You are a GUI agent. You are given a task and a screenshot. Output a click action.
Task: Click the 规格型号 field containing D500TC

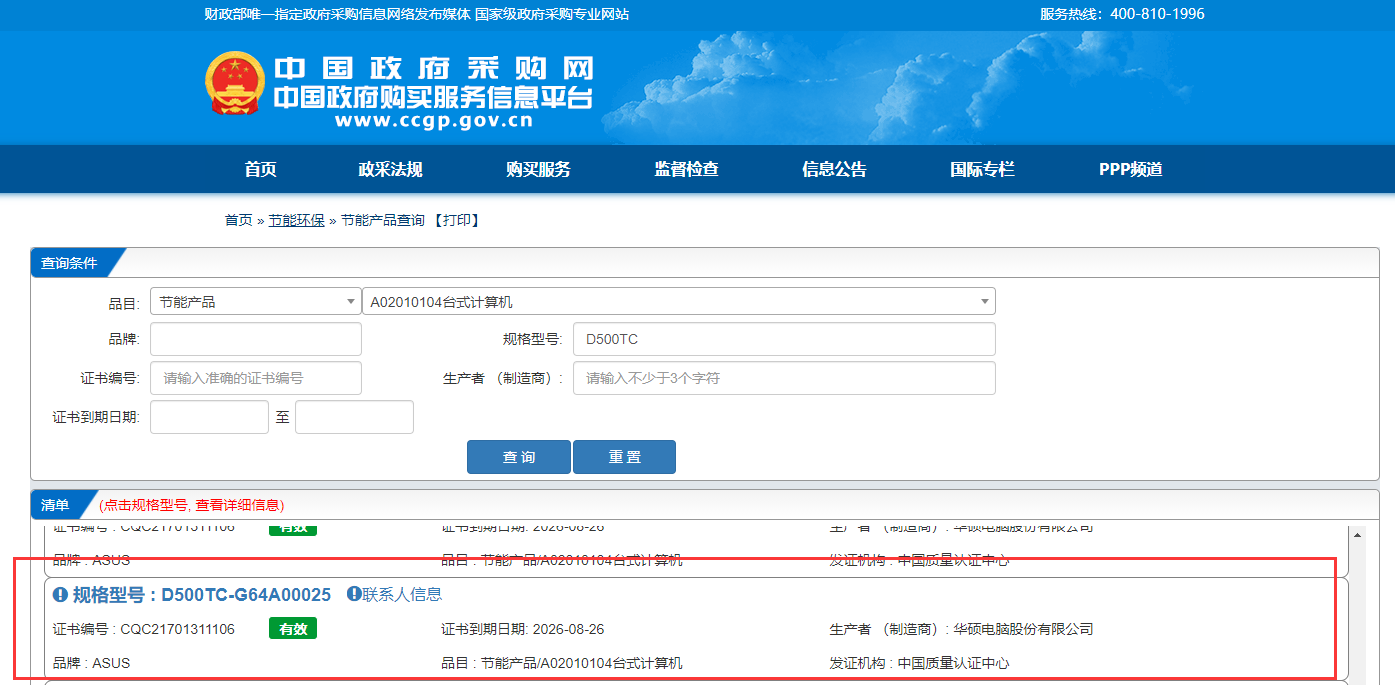point(784,339)
